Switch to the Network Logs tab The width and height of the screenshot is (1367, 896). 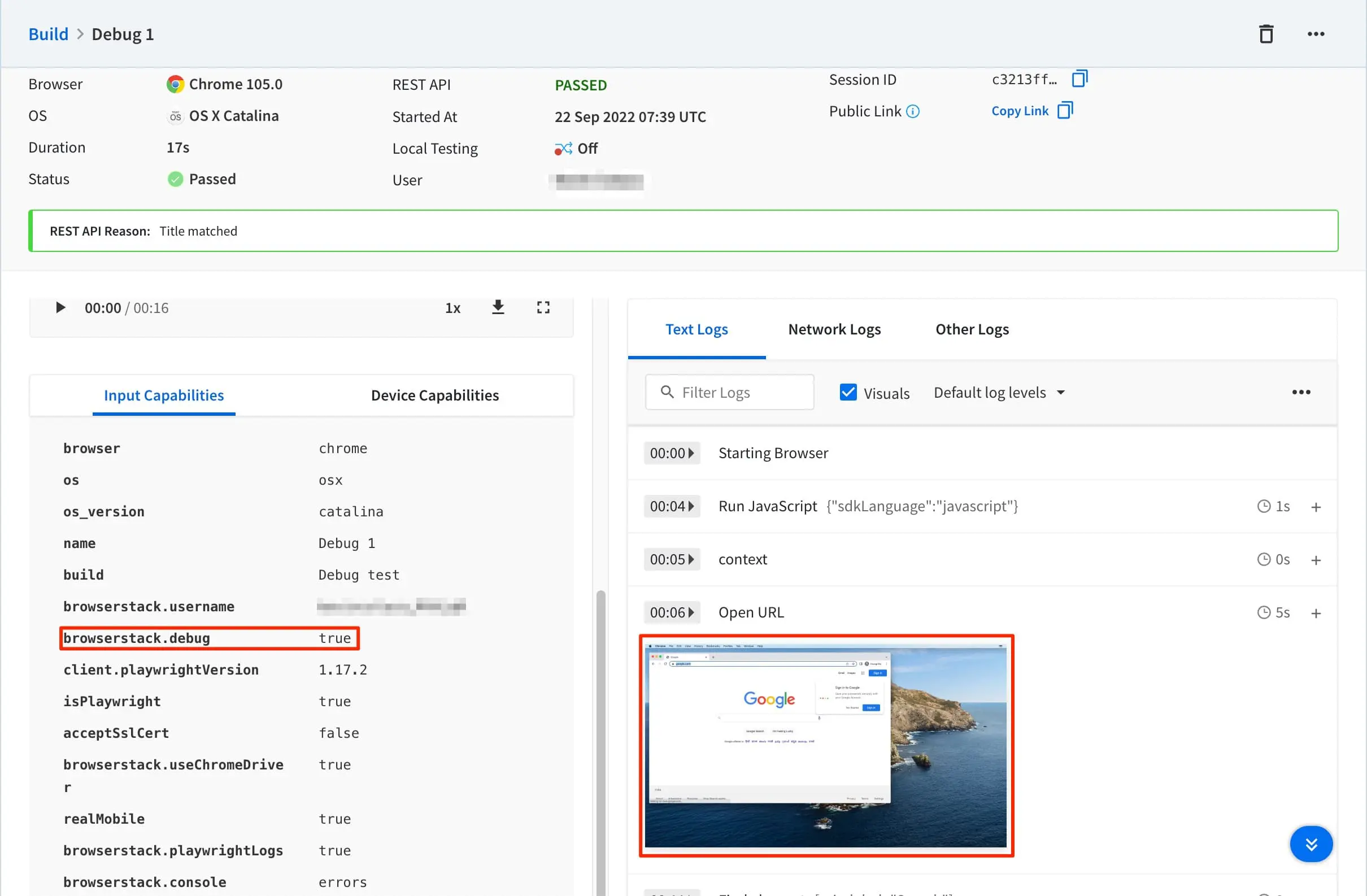(834, 329)
